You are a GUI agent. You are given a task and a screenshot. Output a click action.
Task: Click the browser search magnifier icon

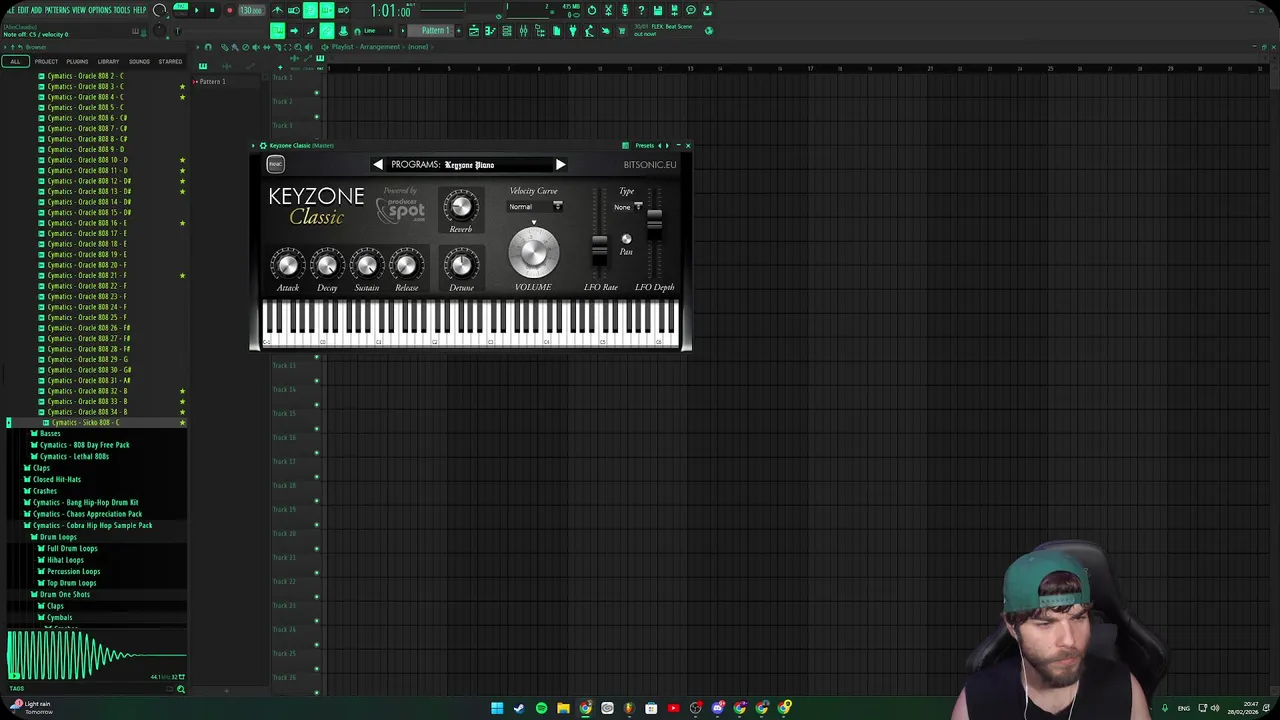tap(181, 689)
